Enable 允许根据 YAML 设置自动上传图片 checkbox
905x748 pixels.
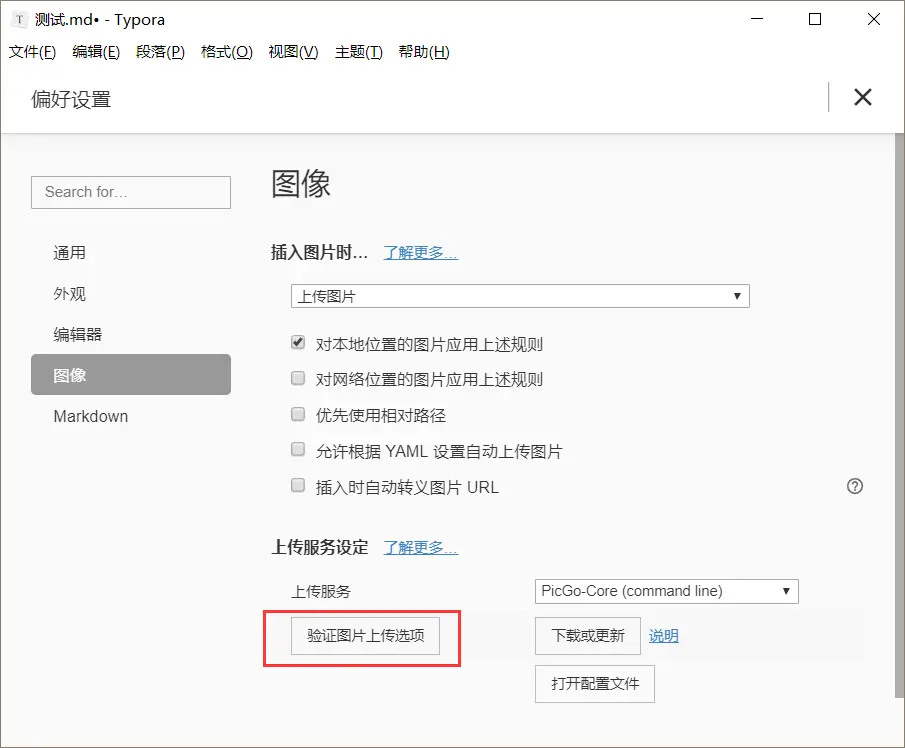[298, 450]
